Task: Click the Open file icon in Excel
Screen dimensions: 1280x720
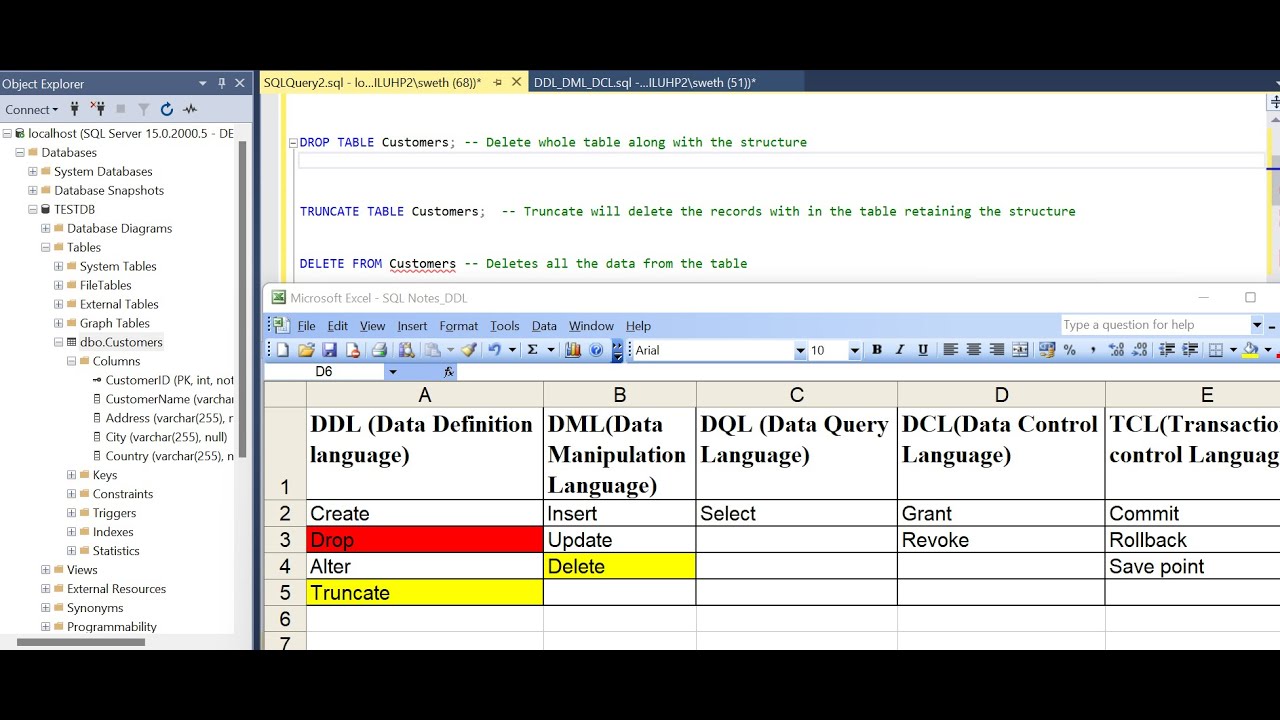Action: pyautogui.click(x=306, y=350)
